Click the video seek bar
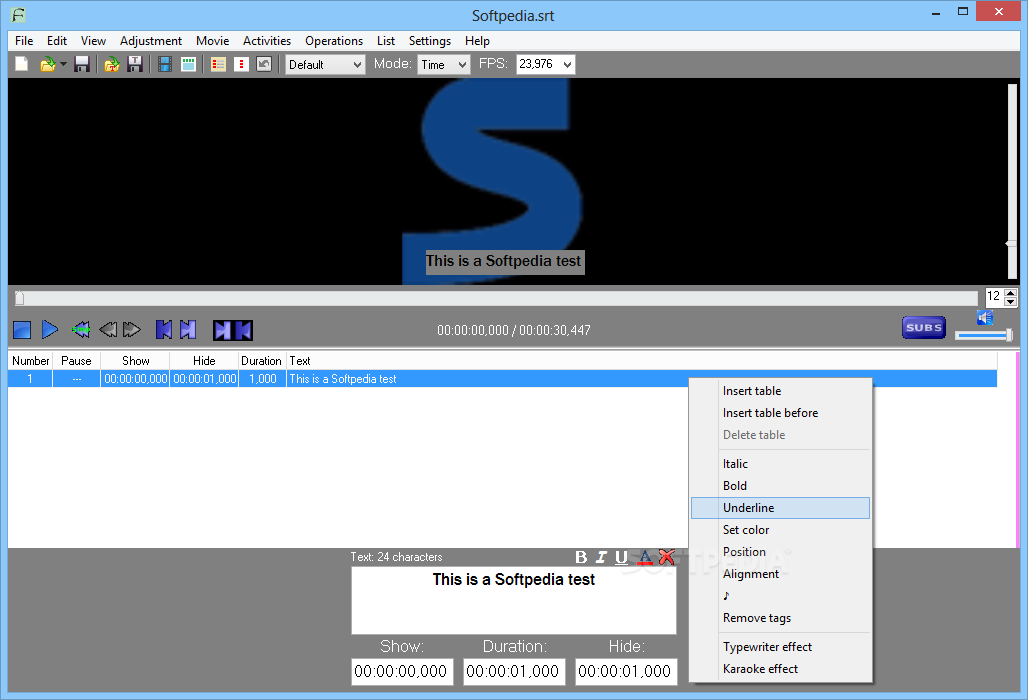The image size is (1028, 700). tap(496, 298)
